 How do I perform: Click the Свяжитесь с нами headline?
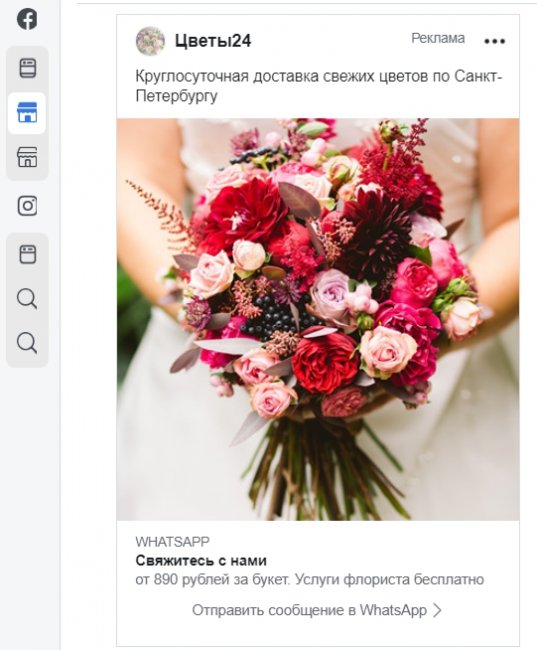(x=201, y=560)
